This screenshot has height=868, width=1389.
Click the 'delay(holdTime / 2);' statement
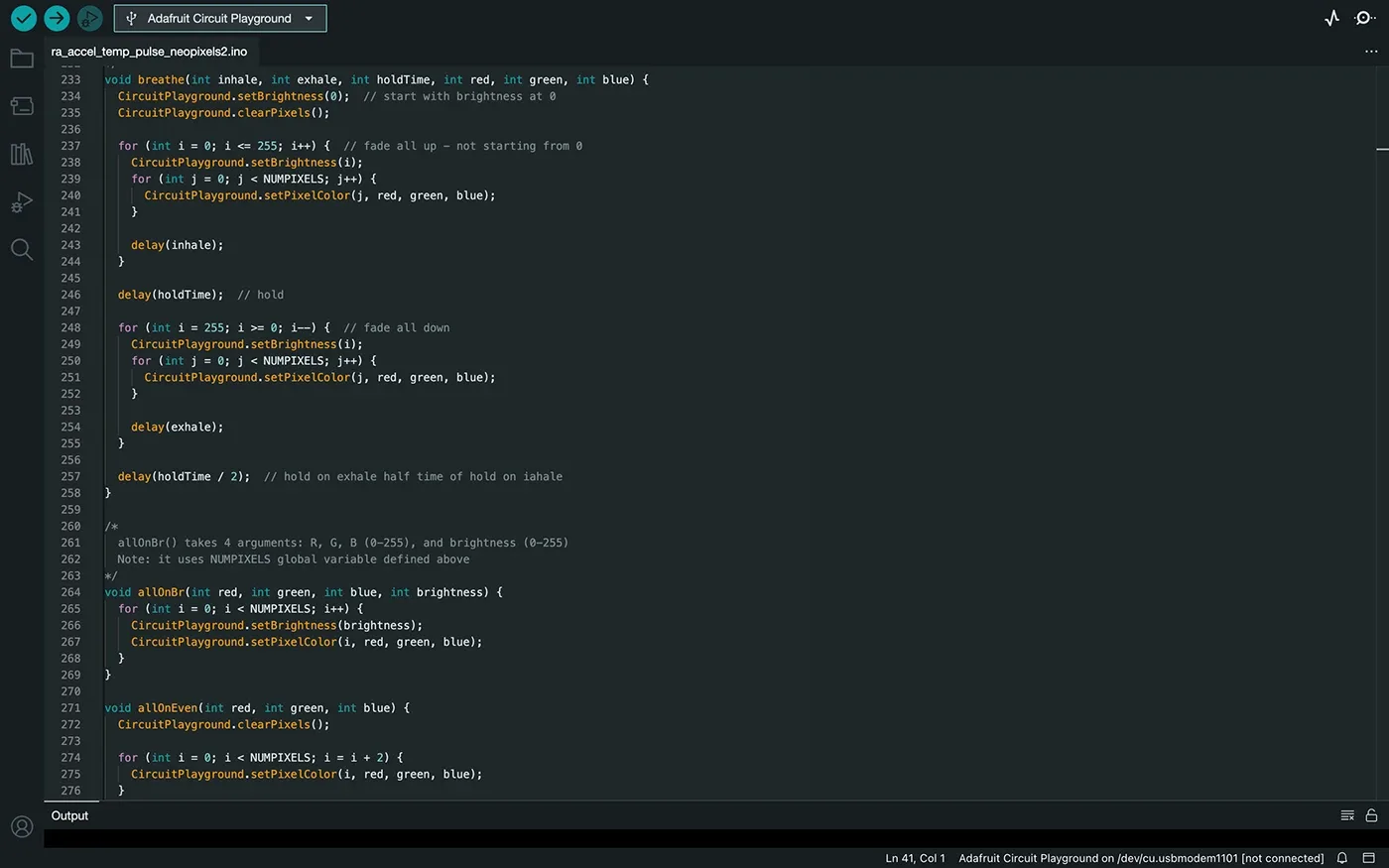pyautogui.click(x=184, y=476)
